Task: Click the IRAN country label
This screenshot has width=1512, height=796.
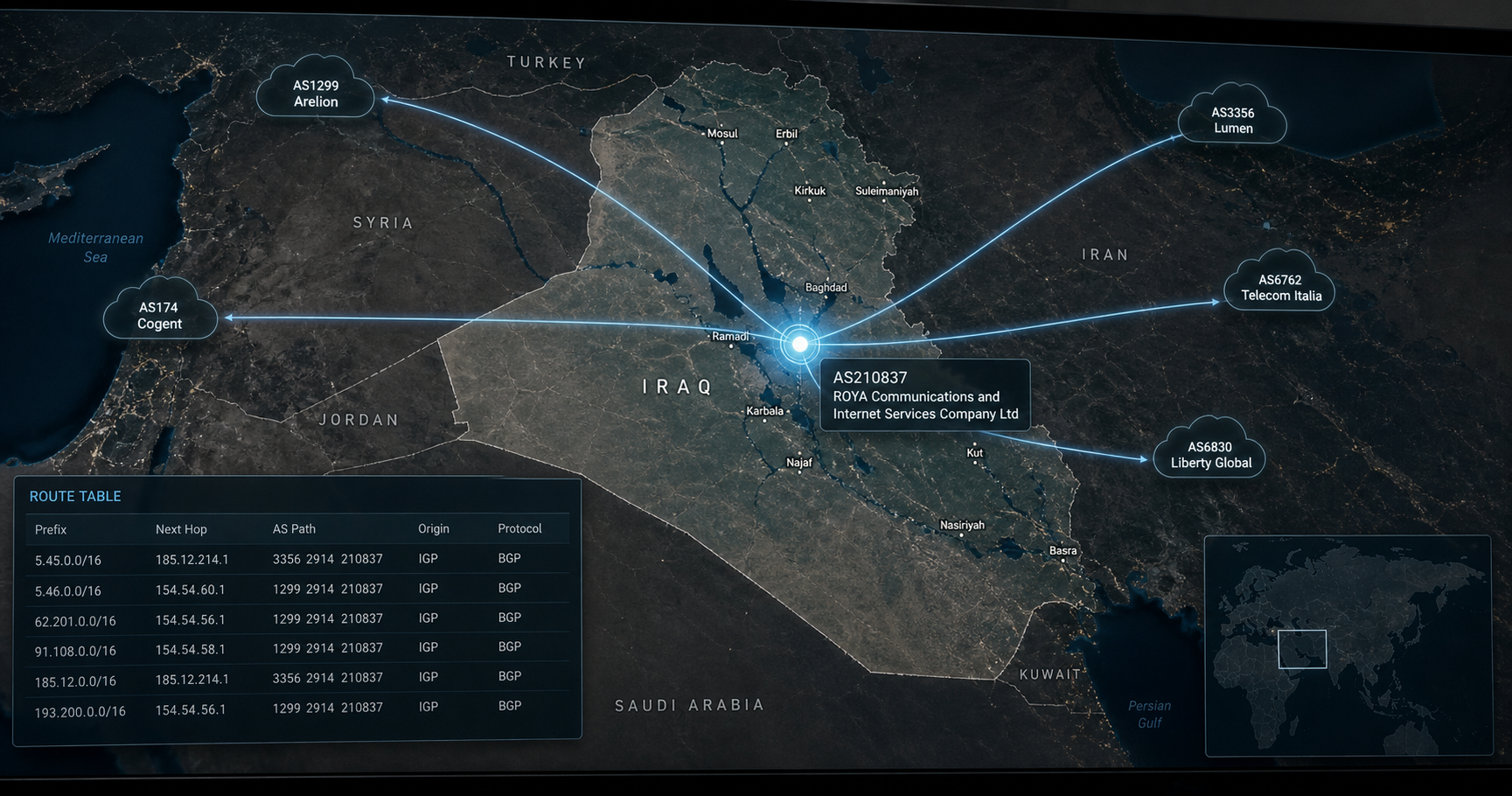Action: click(x=1105, y=255)
